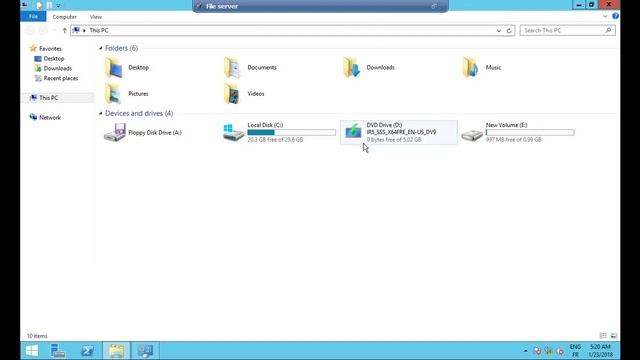Select the New Volume (E:) drive icon
Screen dimensions: 640x360
(x=472, y=135)
